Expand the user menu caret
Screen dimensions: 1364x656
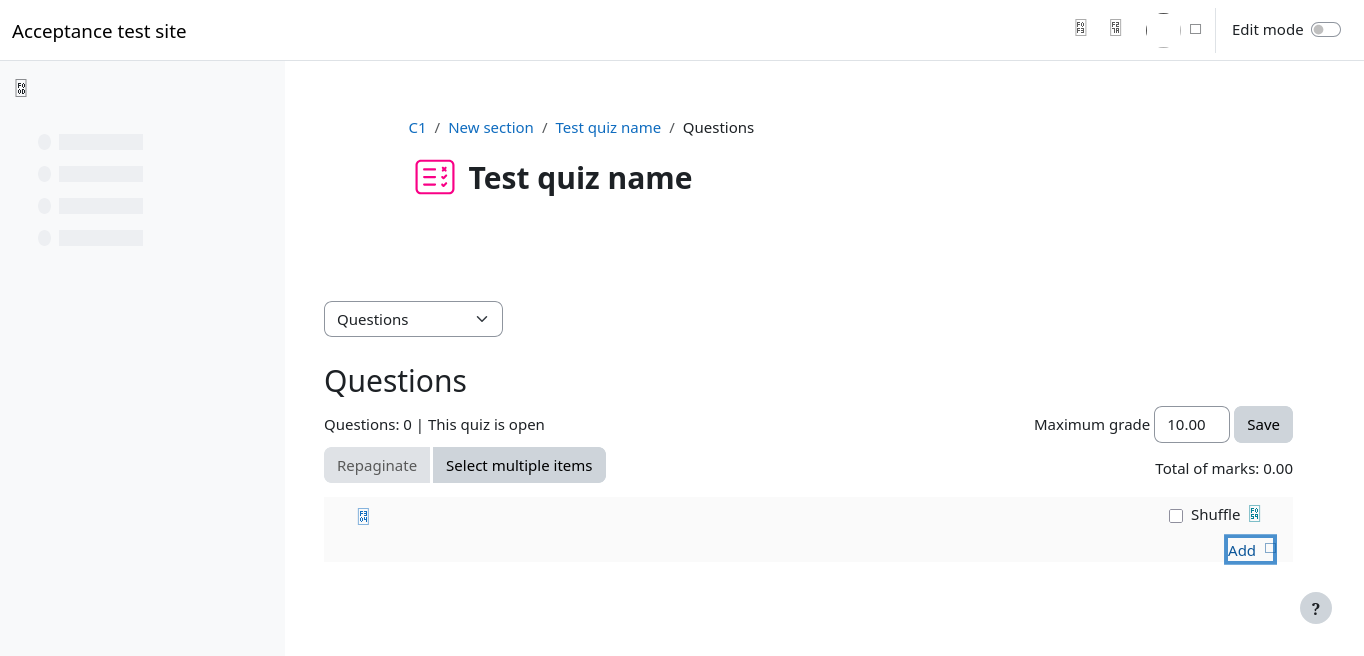1195,30
